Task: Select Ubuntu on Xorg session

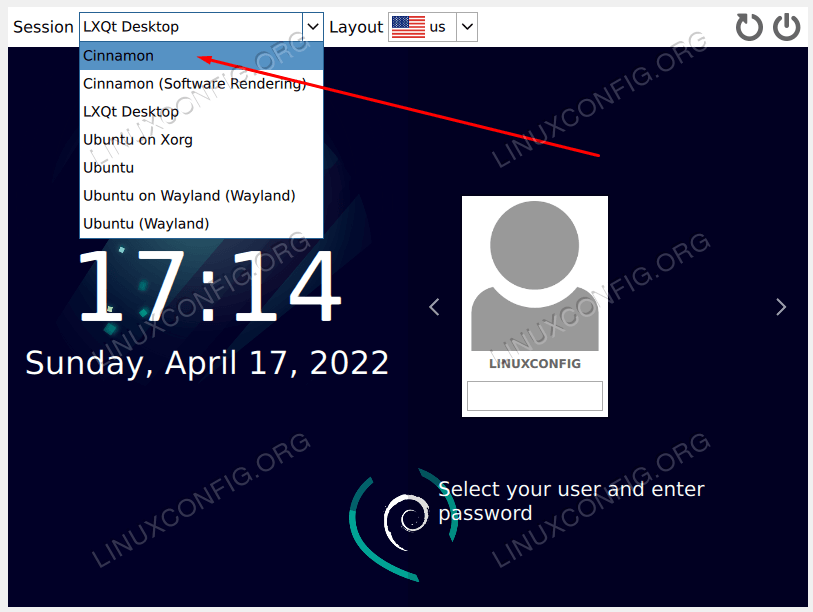Action: coord(201,140)
